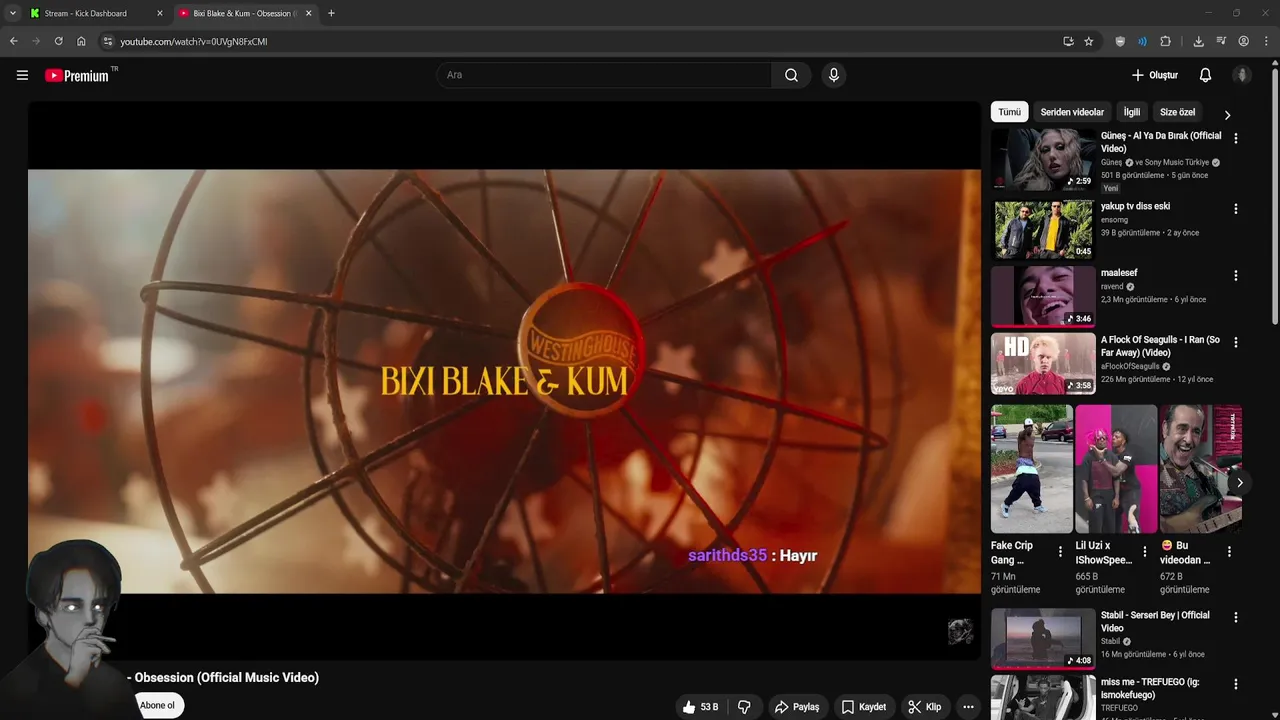
Task: Open thumbnail of Güneş - Al Ya Da Bırak
Action: (1043, 159)
